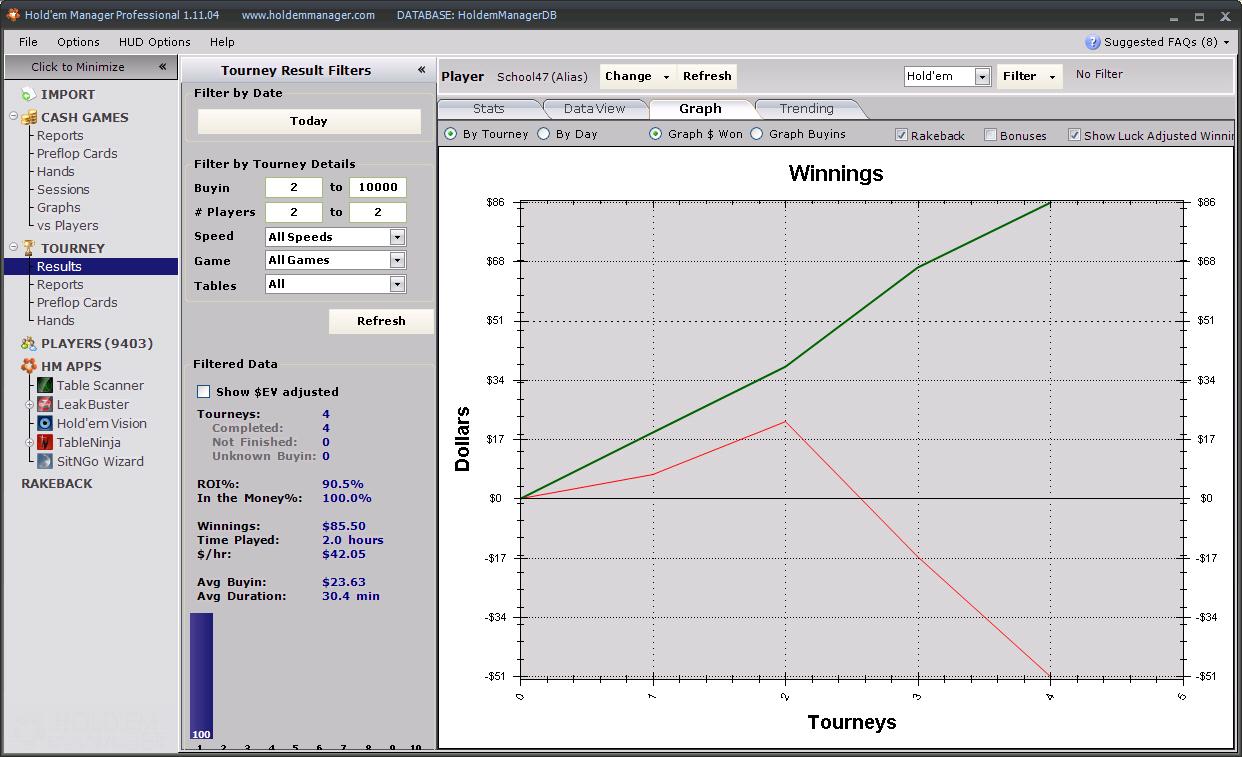Click the Players people icon
This screenshot has width=1242, height=757.
[x=28, y=343]
